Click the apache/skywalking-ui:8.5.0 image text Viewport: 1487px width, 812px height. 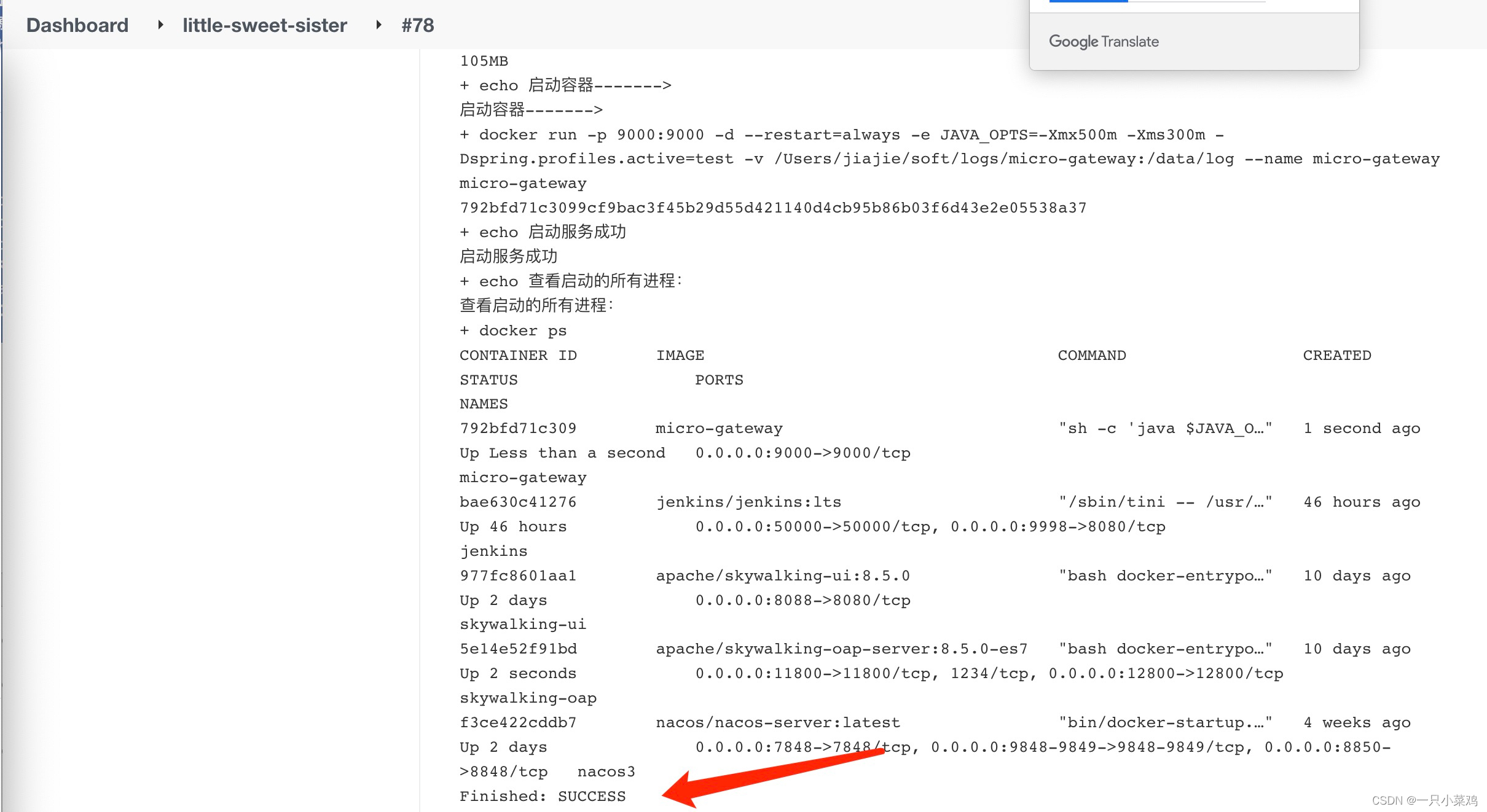782,576
